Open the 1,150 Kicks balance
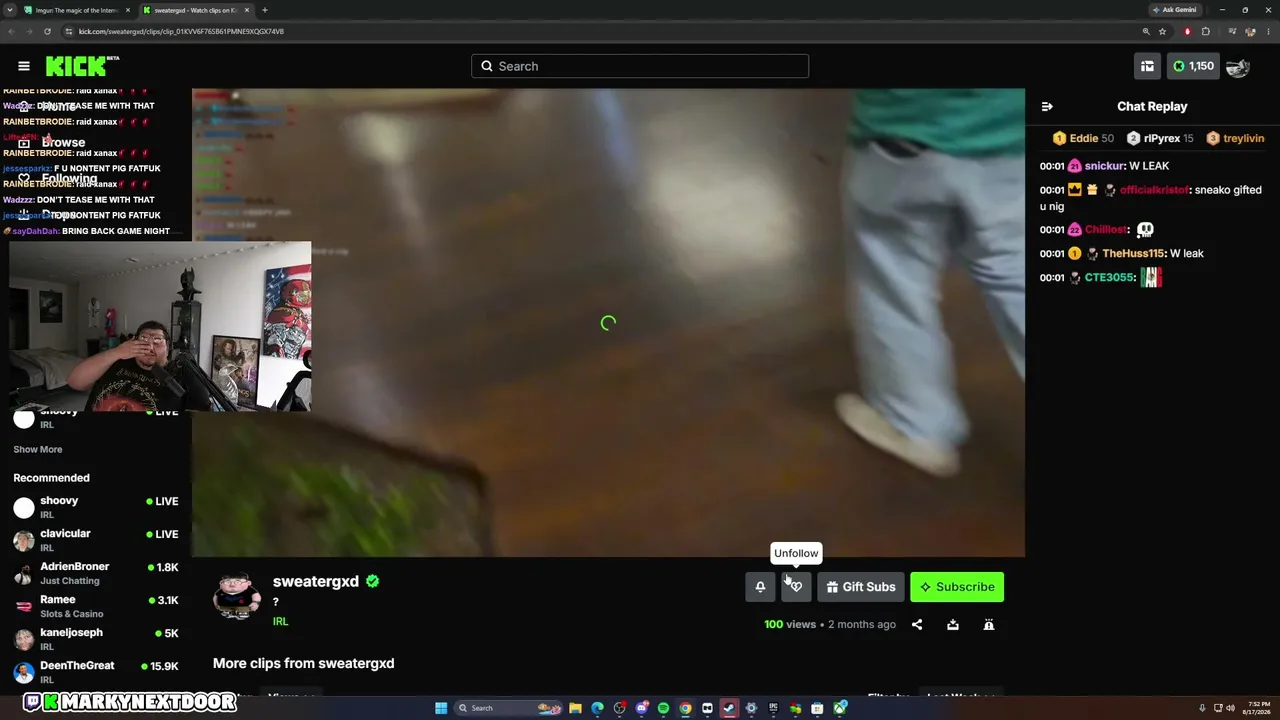The image size is (1280, 720). point(1193,66)
